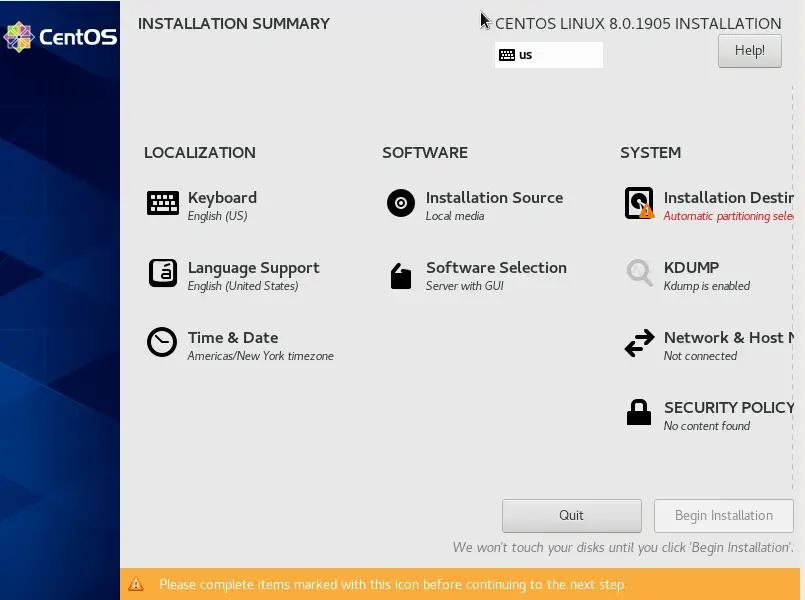The image size is (805, 600).
Task: Open Language Support settings
Action: click(x=234, y=275)
